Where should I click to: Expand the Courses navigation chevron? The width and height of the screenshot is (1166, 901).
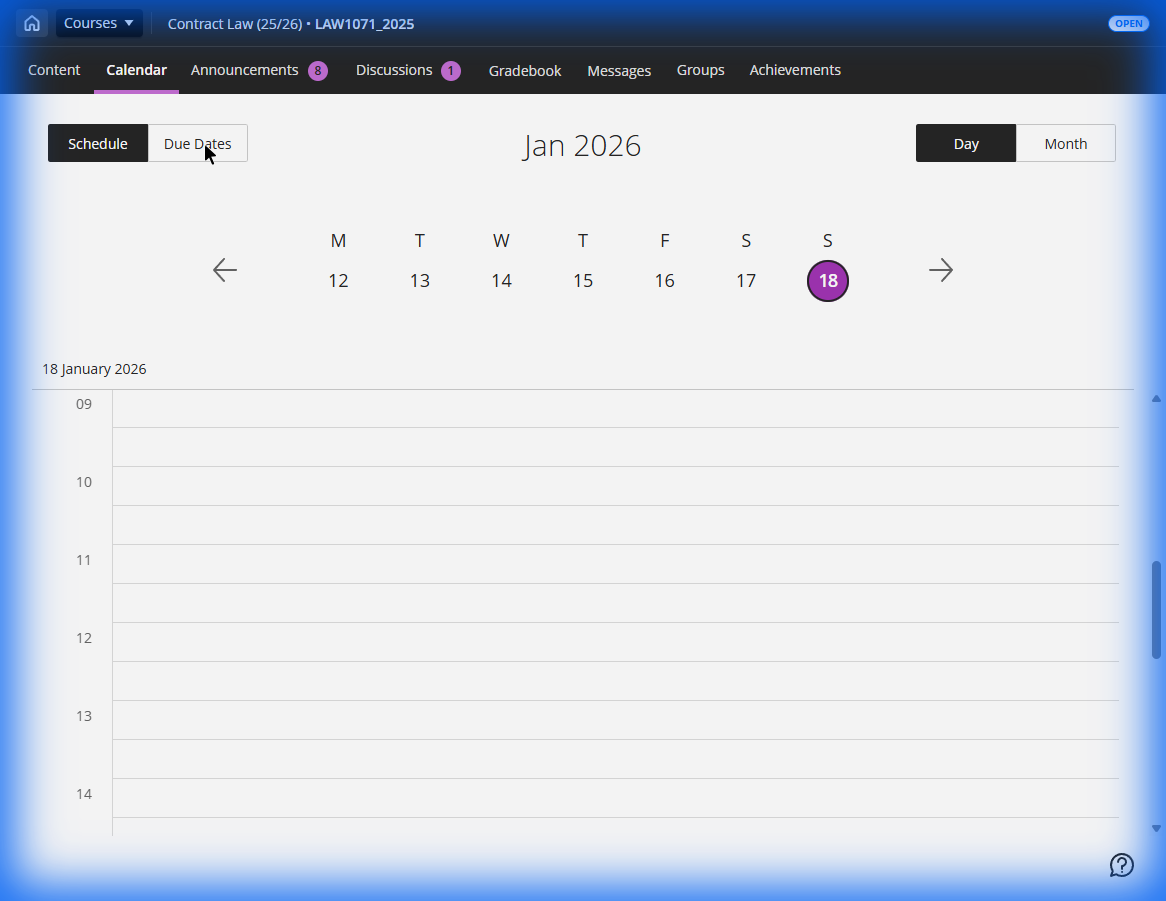[x=125, y=23]
